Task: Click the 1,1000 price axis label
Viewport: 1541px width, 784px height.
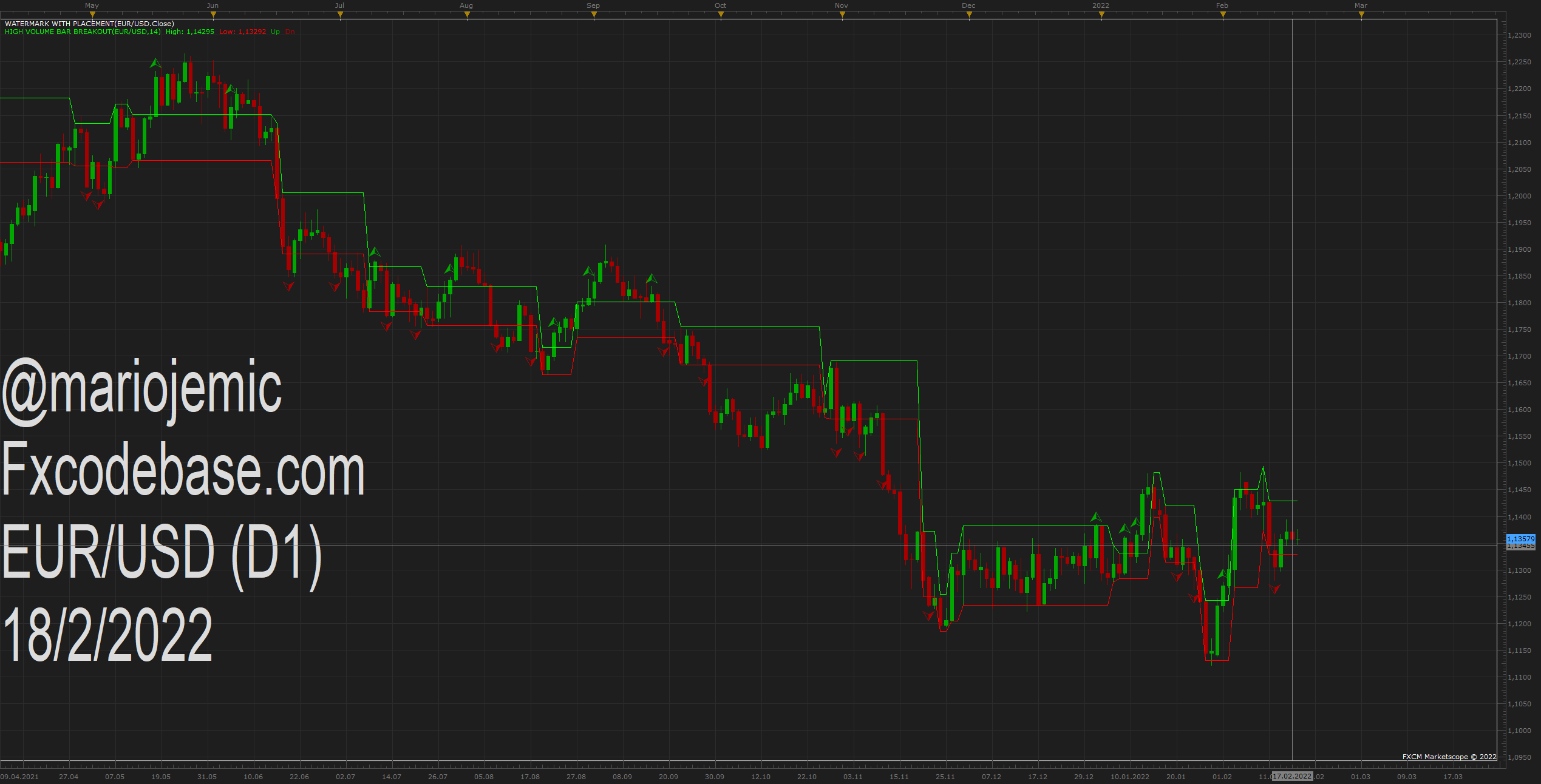Action: 1519,731
